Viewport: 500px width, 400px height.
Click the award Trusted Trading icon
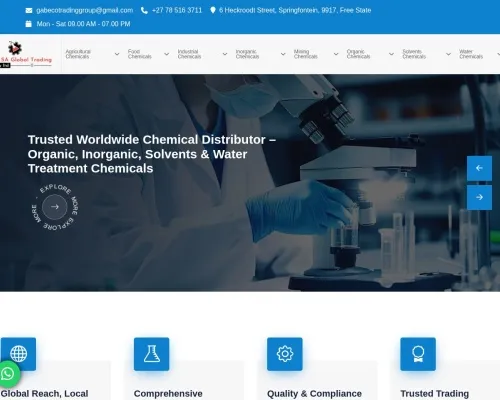[x=418, y=354]
